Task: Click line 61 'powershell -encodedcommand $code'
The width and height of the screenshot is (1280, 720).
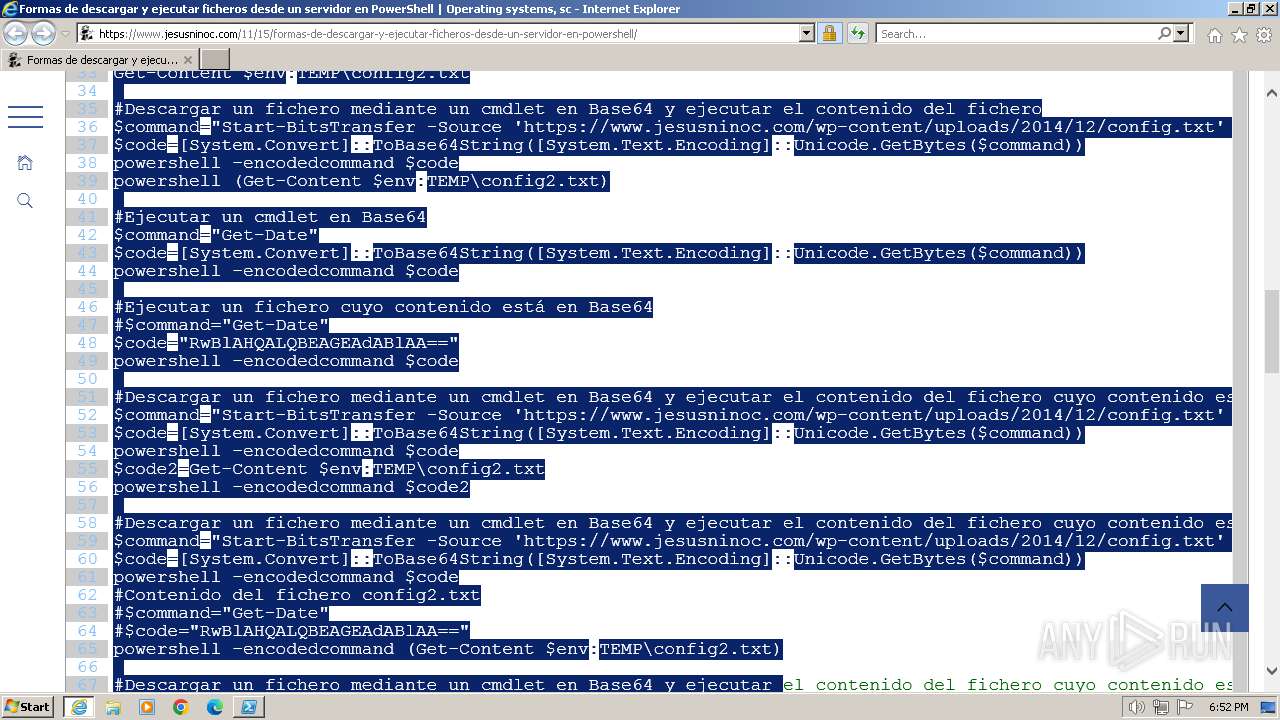Action: tap(286, 577)
